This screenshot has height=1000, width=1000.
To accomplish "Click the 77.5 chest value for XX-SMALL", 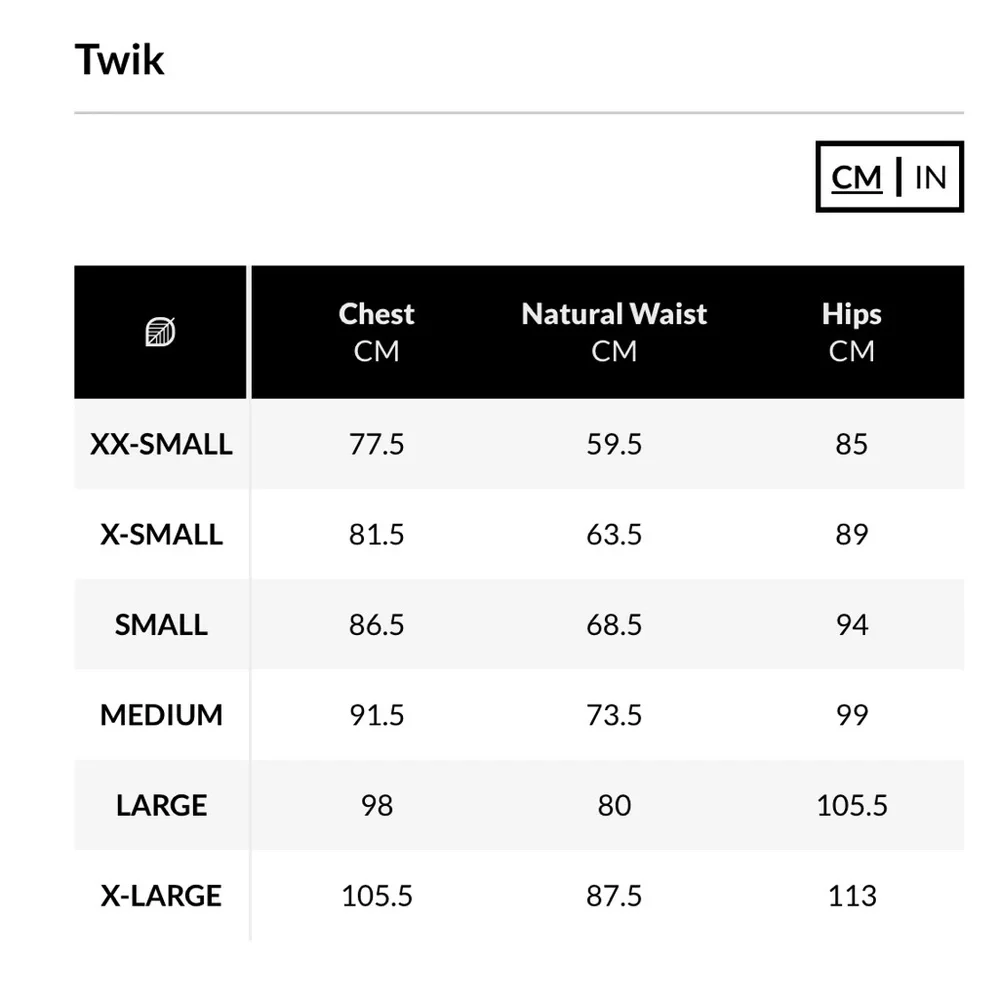I will point(377,444).
